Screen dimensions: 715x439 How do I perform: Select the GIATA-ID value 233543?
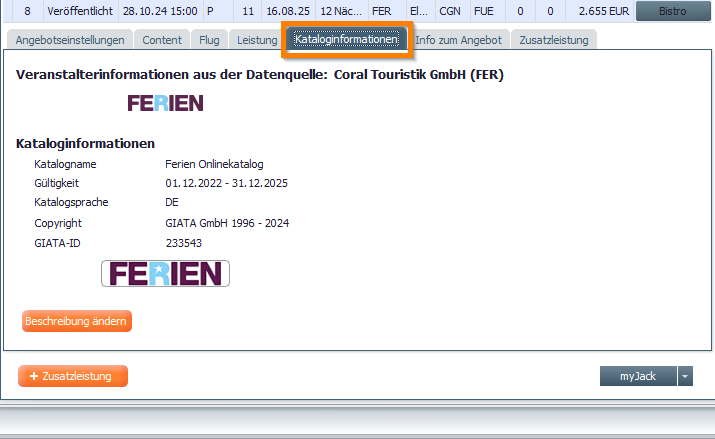point(184,243)
